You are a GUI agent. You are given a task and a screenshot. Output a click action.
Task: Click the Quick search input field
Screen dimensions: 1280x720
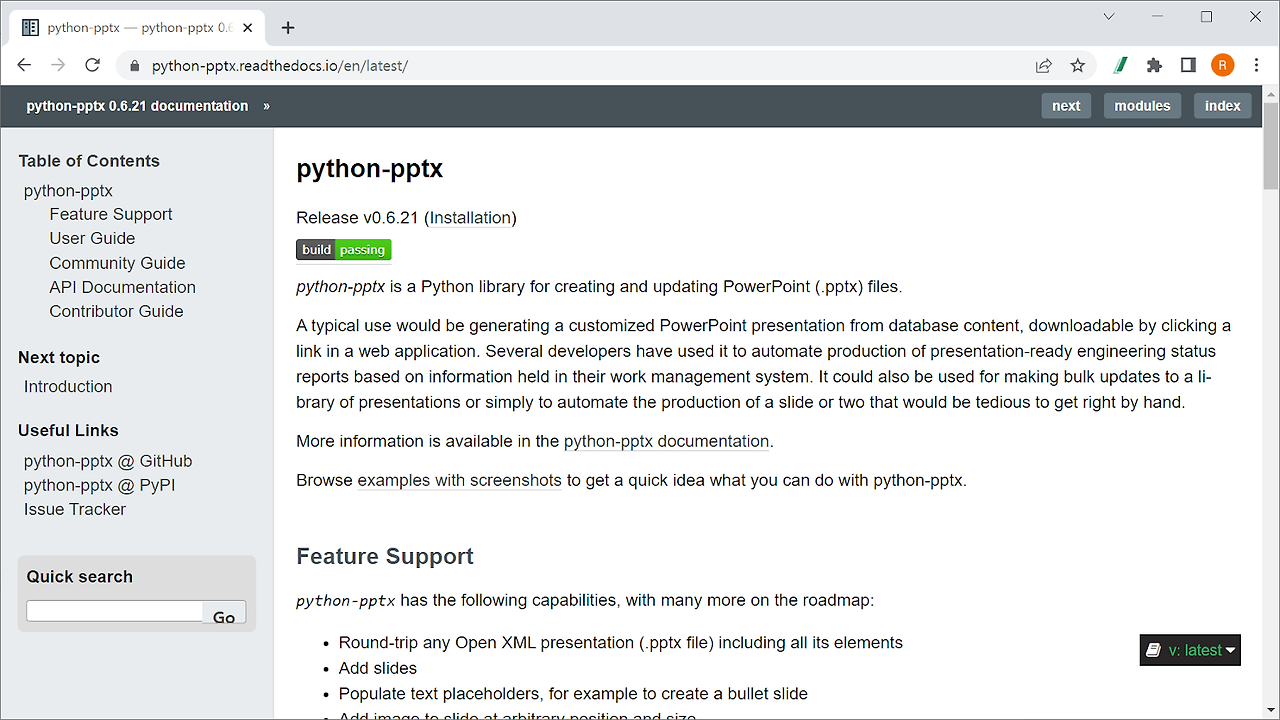coord(115,611)
